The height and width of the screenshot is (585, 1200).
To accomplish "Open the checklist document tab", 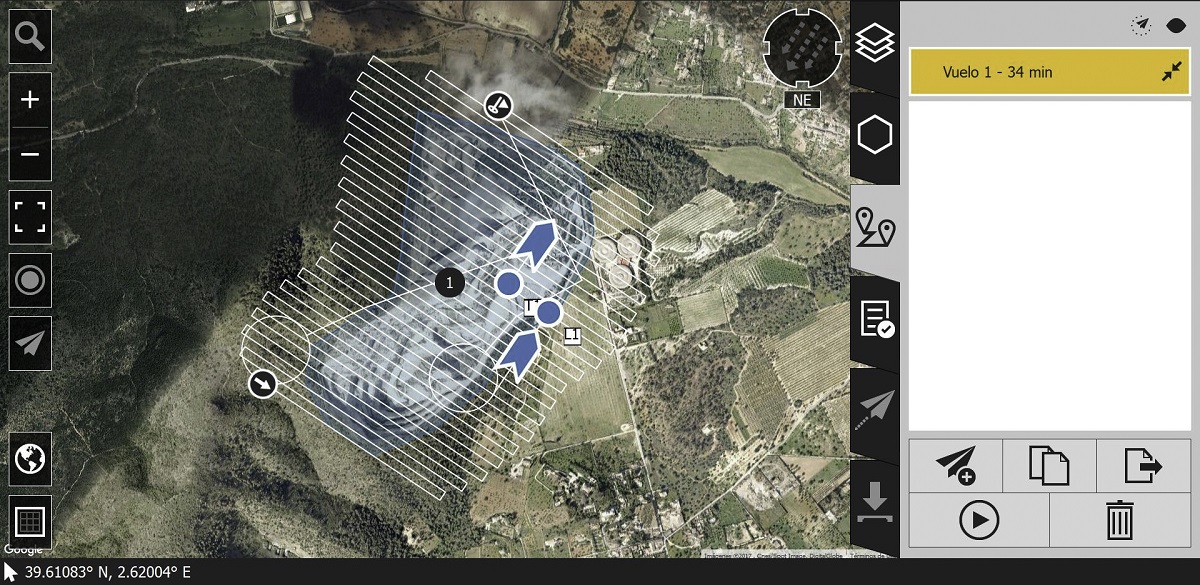I will [x=875, y=320].
